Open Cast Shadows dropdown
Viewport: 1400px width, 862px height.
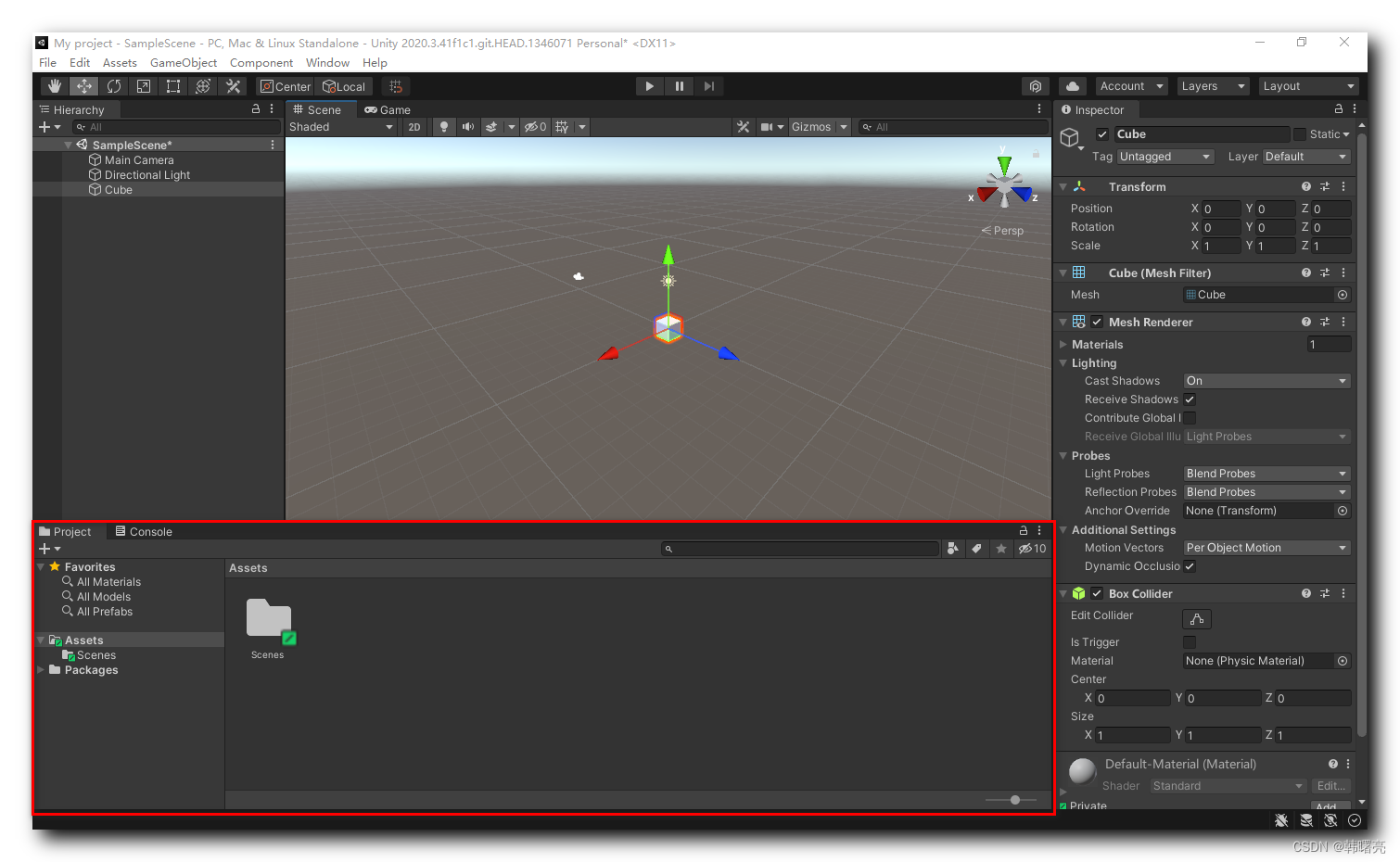[1266, 381]
